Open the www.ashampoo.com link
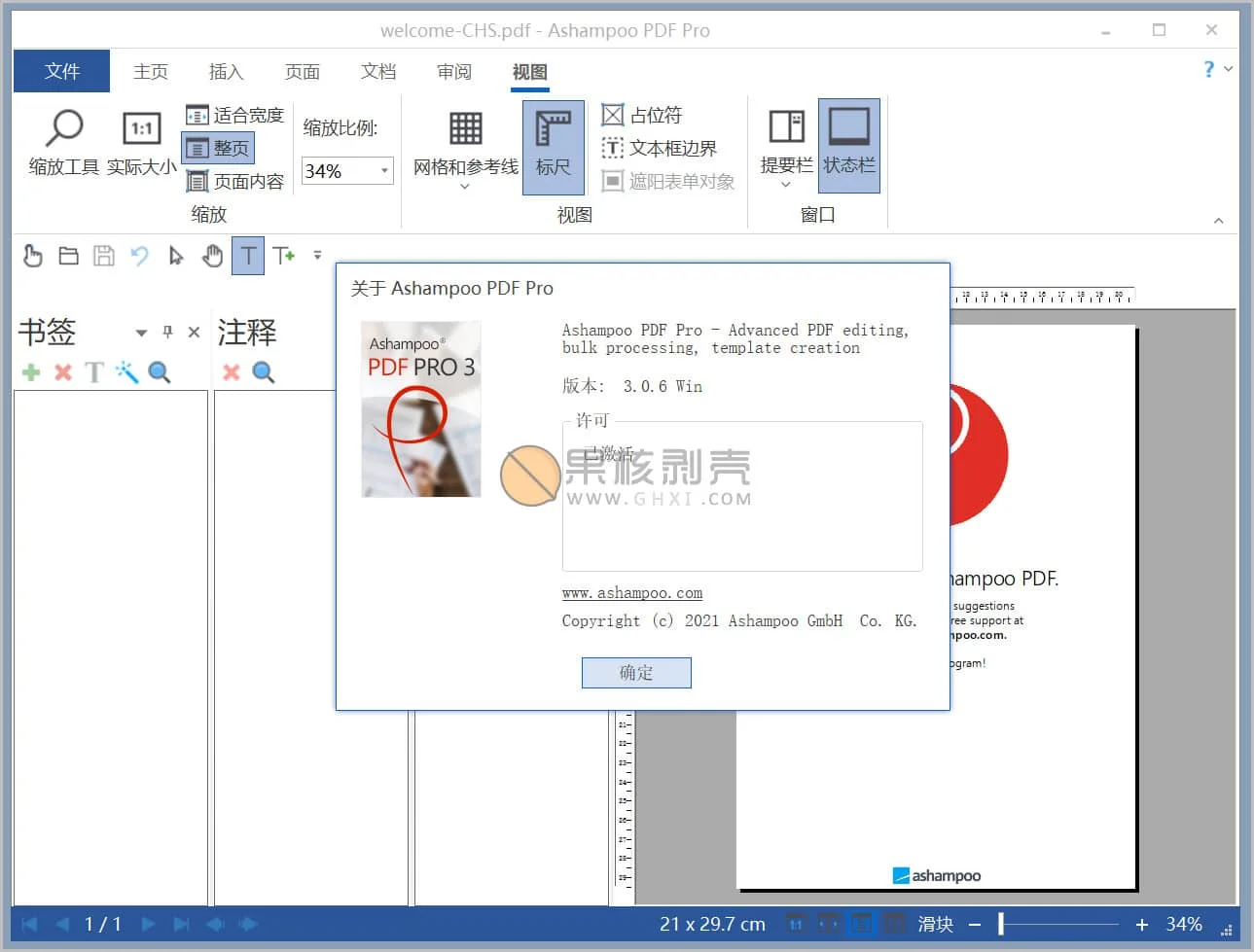 click(x=631, y=593)
